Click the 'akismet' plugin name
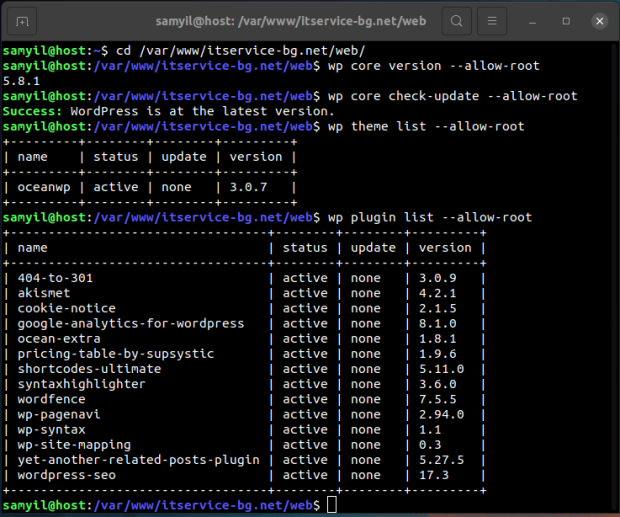Image resolution: width=620 pixels, height=517 pixels. pyautogui.click(x=43, y=293)
